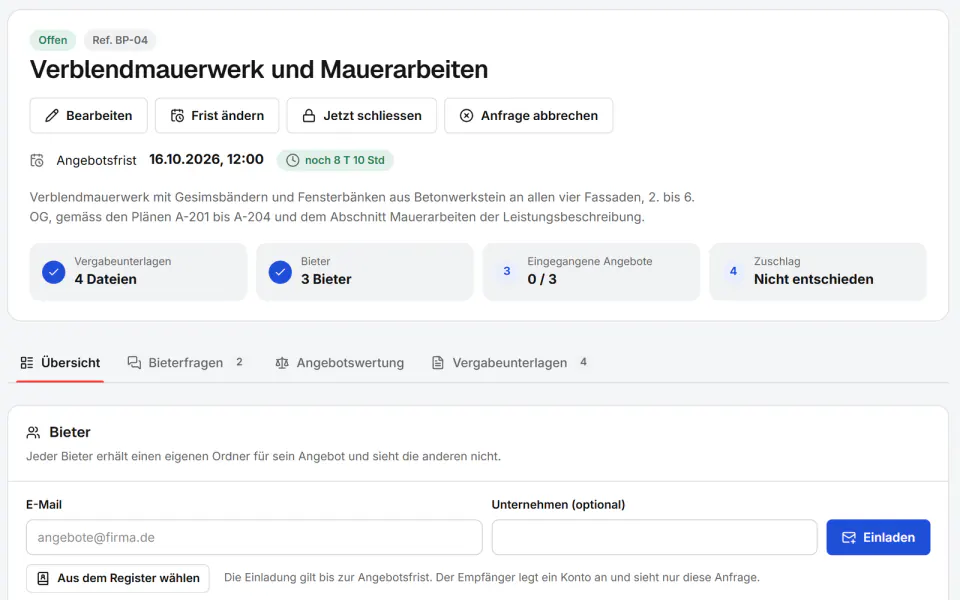Click the 4 Dateien card
Image resolution: width=960 pixels, height=600 pixels.
click(x=138, y=272)
